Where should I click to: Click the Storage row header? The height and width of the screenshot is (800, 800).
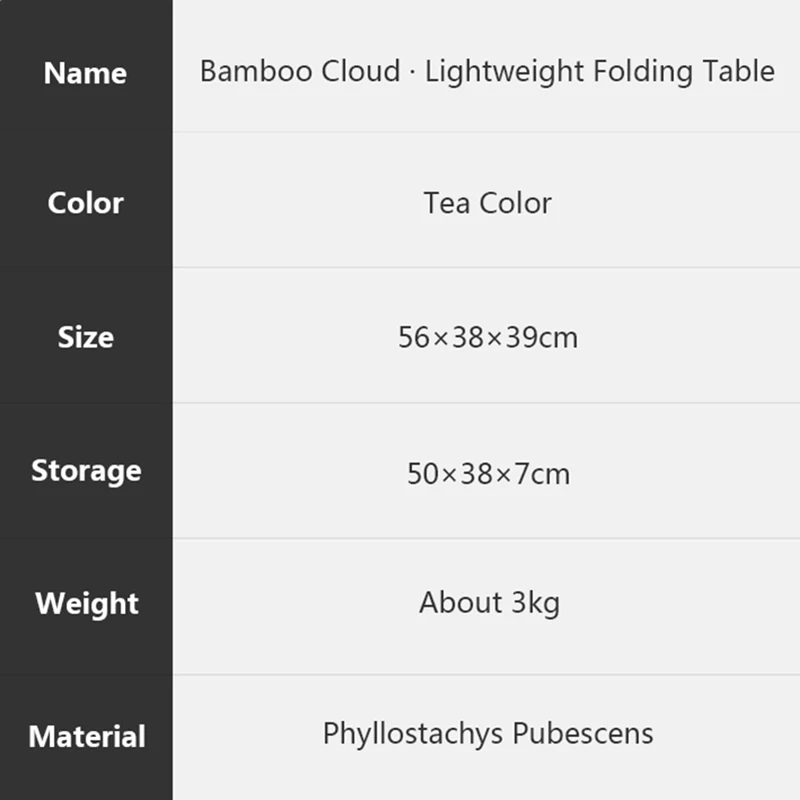coord(85,470)
